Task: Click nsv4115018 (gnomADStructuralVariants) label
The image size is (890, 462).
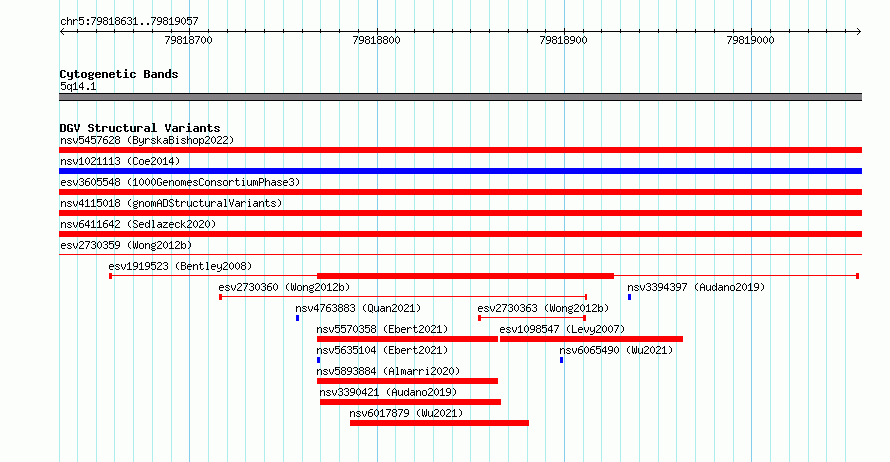Action: click(171, 203)
